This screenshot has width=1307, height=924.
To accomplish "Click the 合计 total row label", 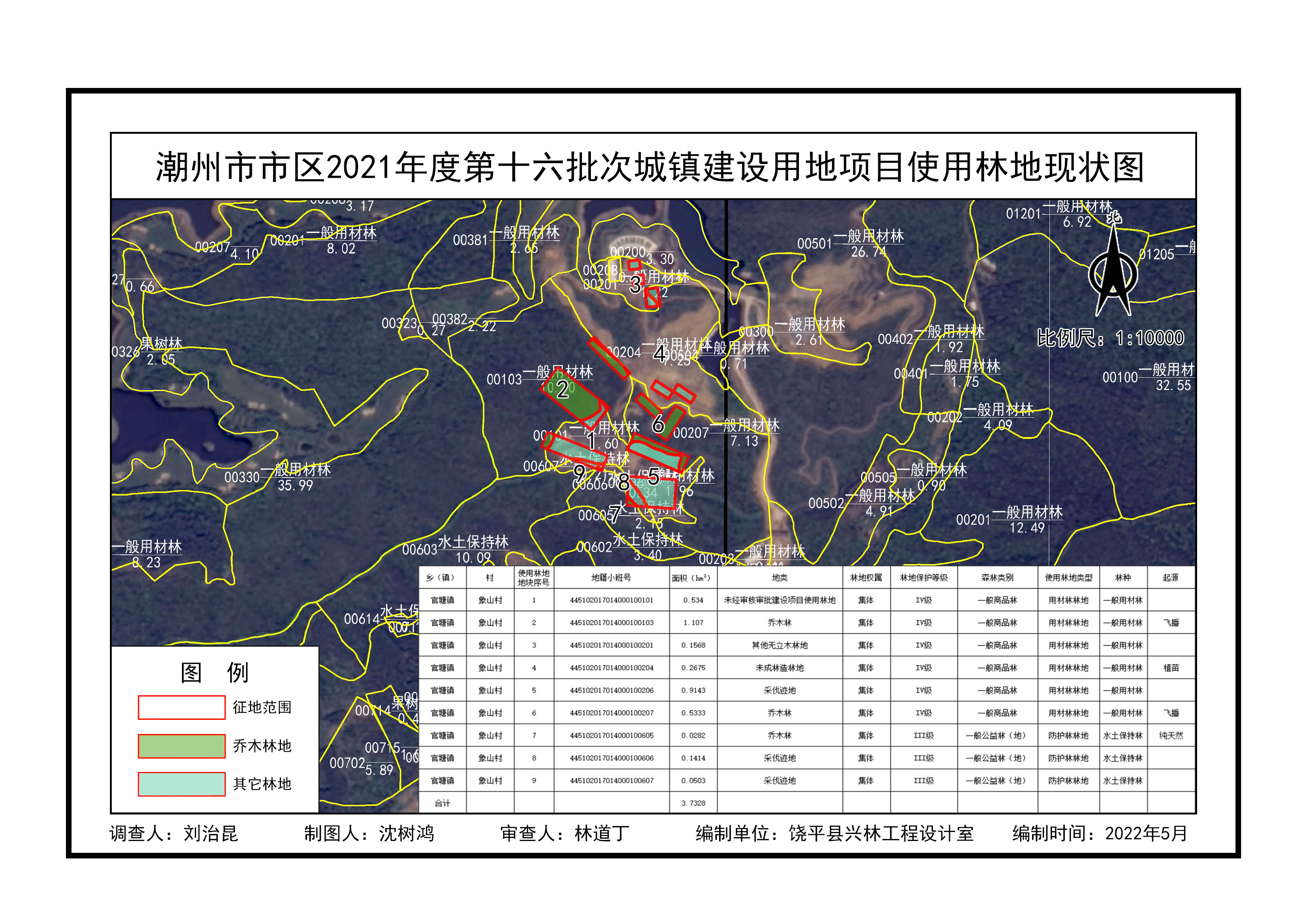I will tap(442, 803).
